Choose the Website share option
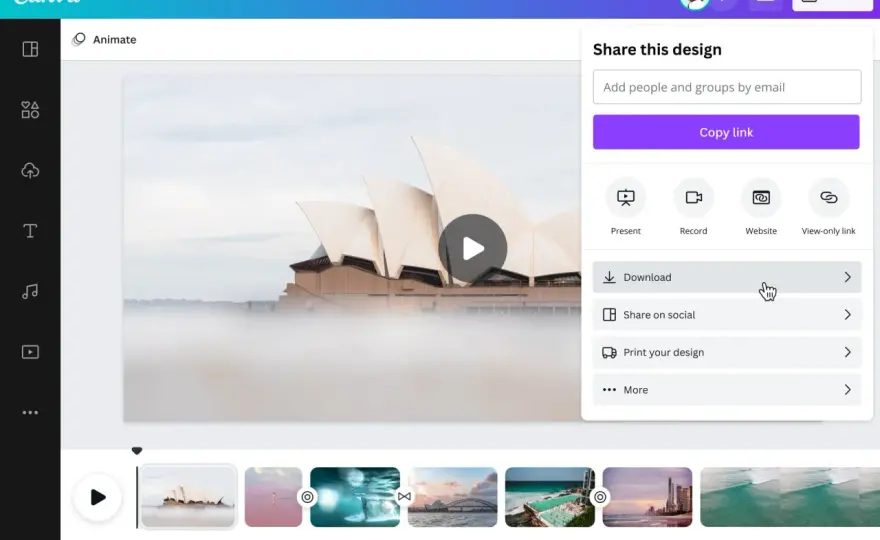The width and height of the screenshot is (880, 540). pyautogui.click(x=761, y=198)
